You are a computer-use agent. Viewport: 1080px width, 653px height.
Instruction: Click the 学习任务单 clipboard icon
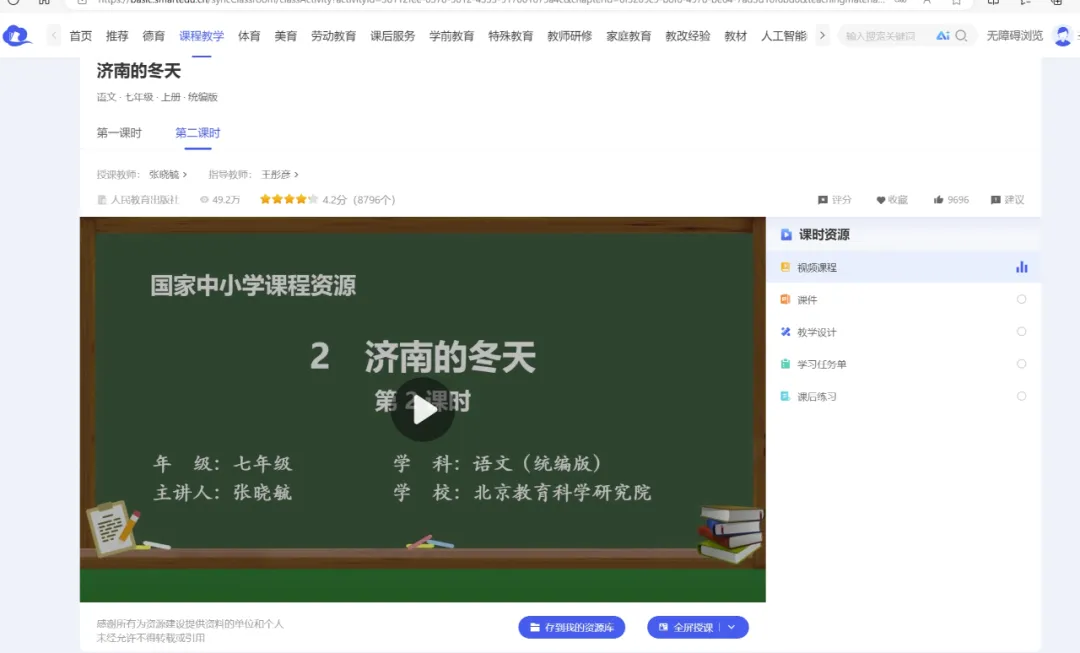[x=785, y=364]
